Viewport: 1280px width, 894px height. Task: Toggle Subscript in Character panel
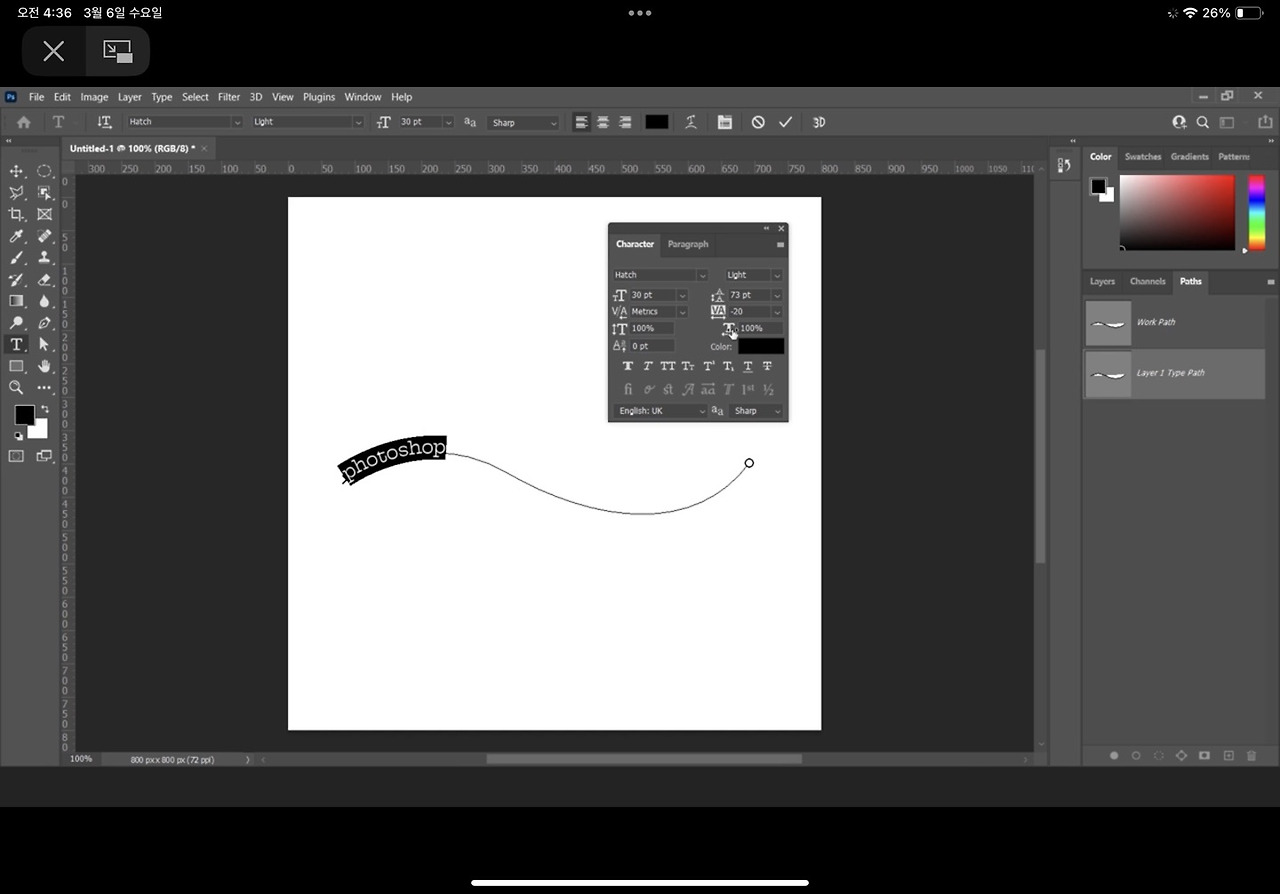728,367
